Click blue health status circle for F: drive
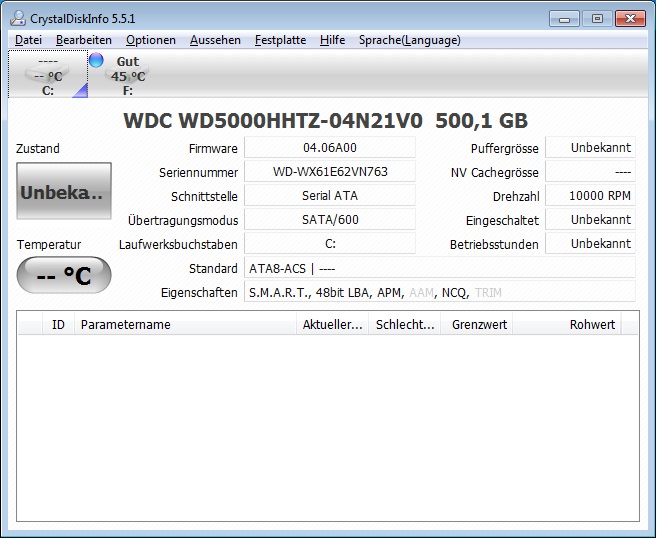The width and height of the screenshot is (657, 538). pyautogui.click(x=96, y=60)
